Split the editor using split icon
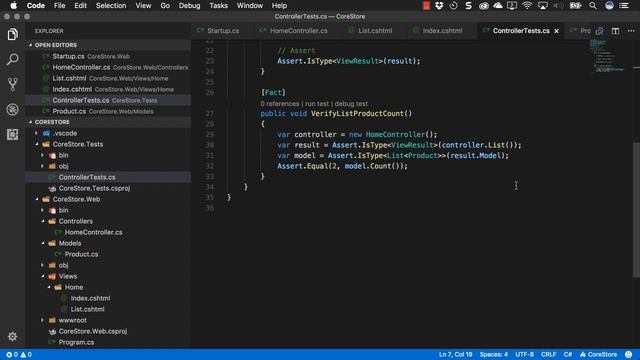The height and width of the screenshot is (360, 640). click(x=615, y=31)
